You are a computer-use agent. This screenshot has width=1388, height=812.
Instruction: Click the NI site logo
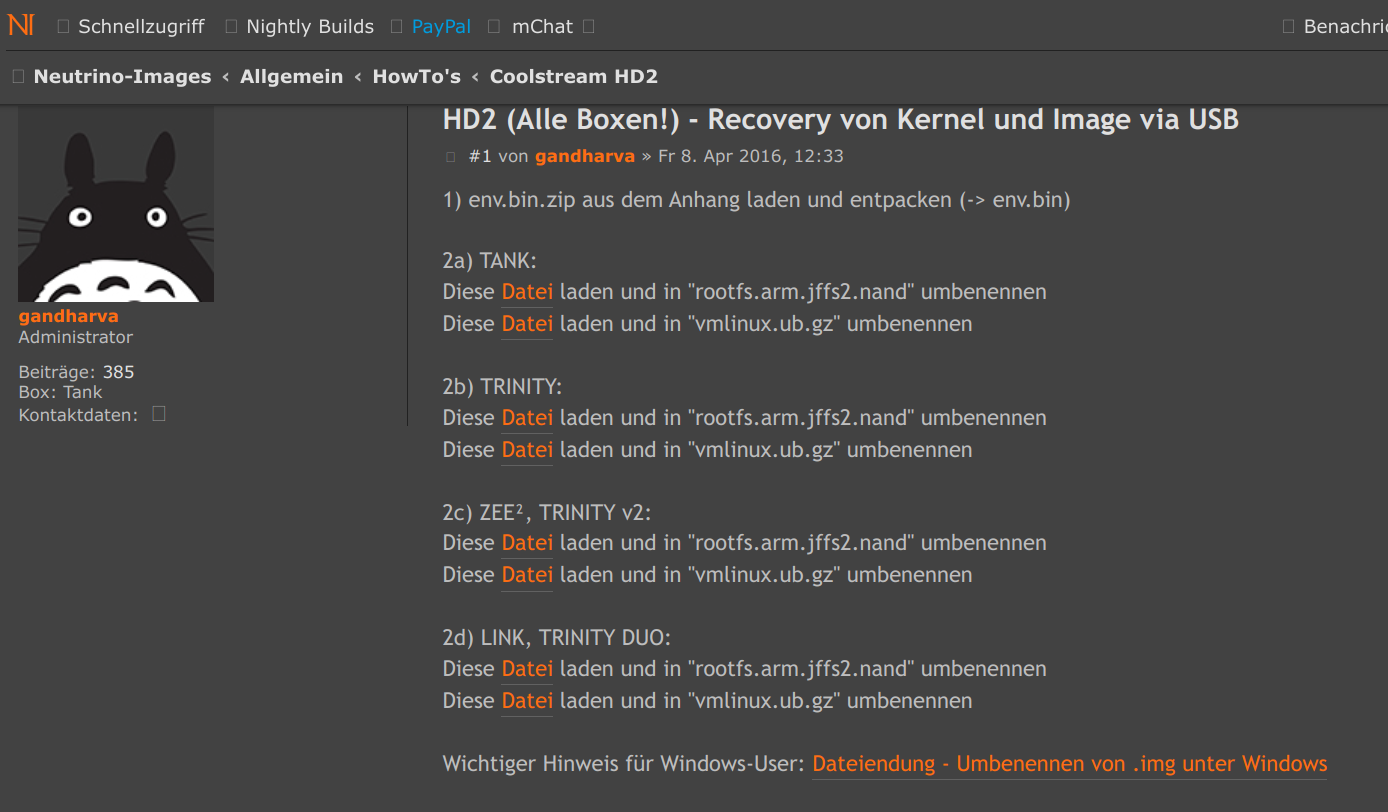(21, 25)
